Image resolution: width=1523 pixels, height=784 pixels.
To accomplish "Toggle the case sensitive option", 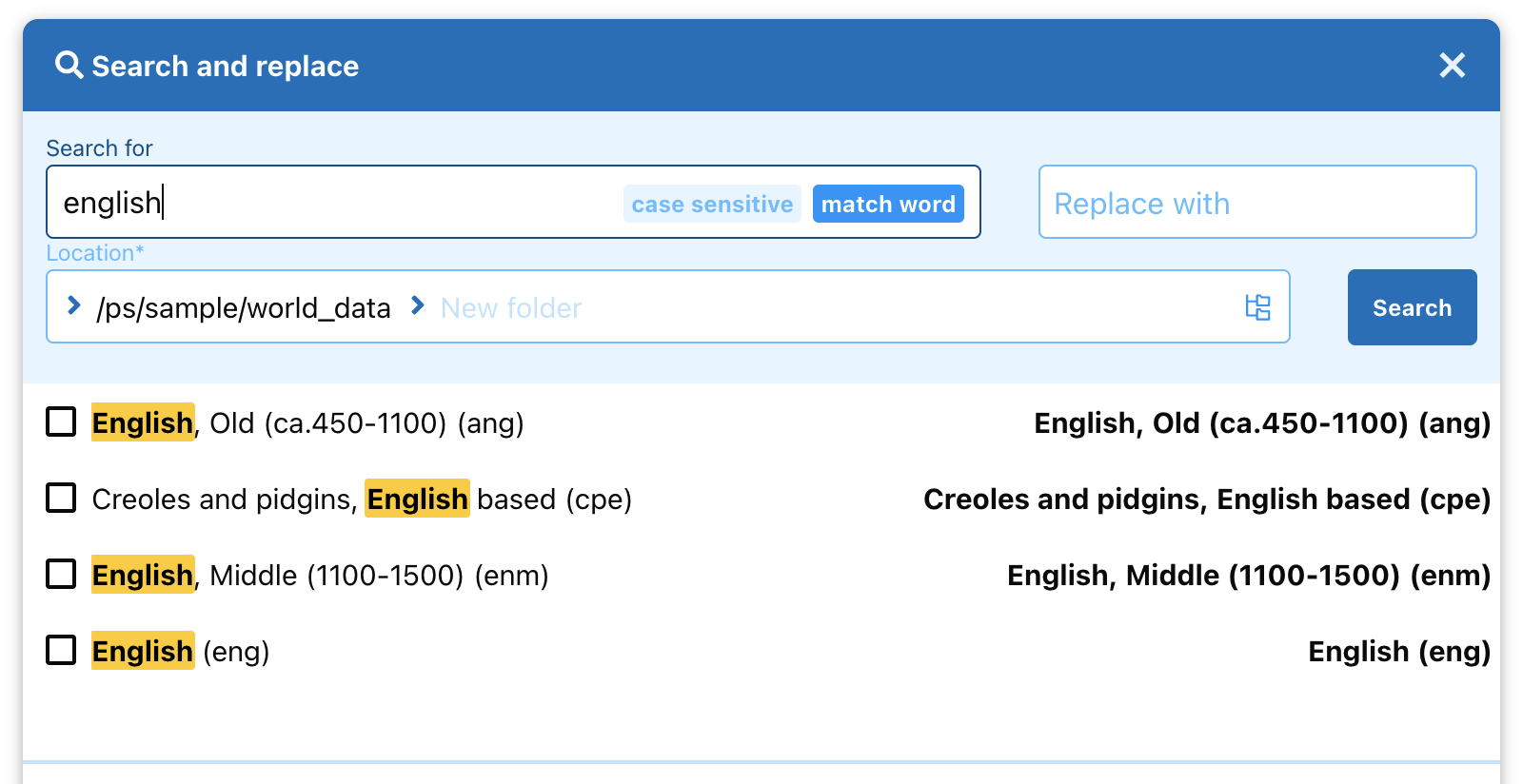I will click(x=712, y=204).
